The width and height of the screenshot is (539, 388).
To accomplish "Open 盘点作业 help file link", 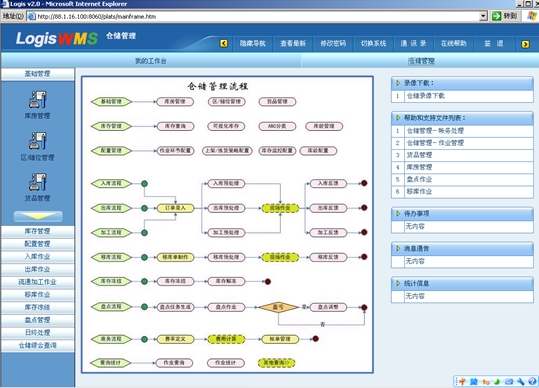I will (x=419, y=179).
